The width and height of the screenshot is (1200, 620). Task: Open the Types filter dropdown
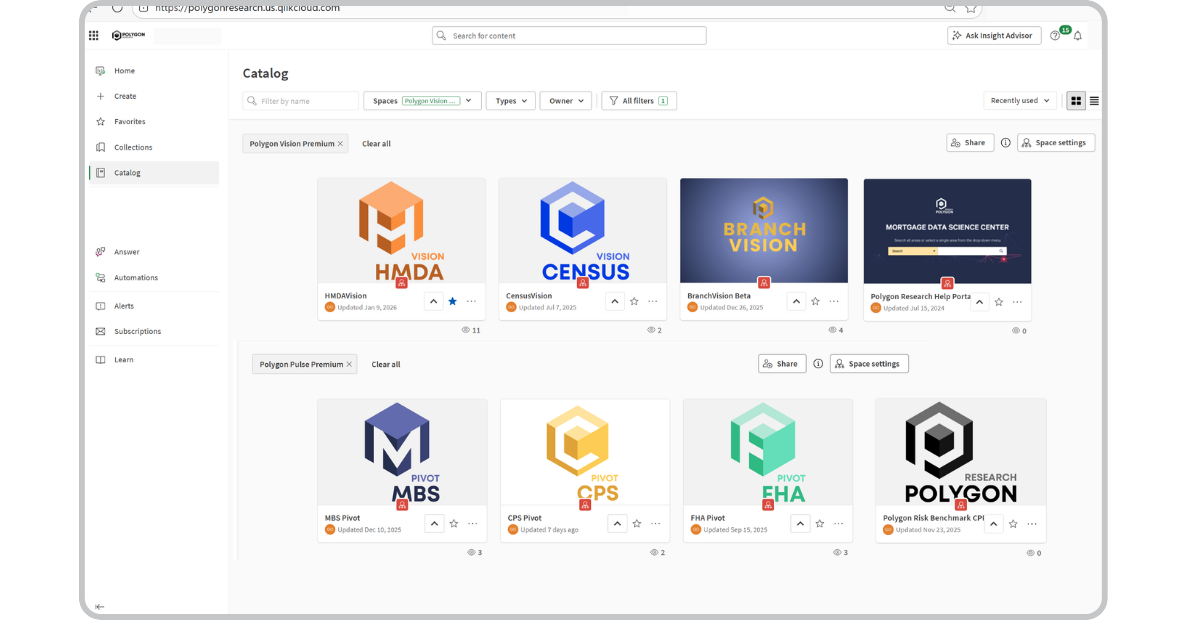pyautogui.click(x=510, y=100)
